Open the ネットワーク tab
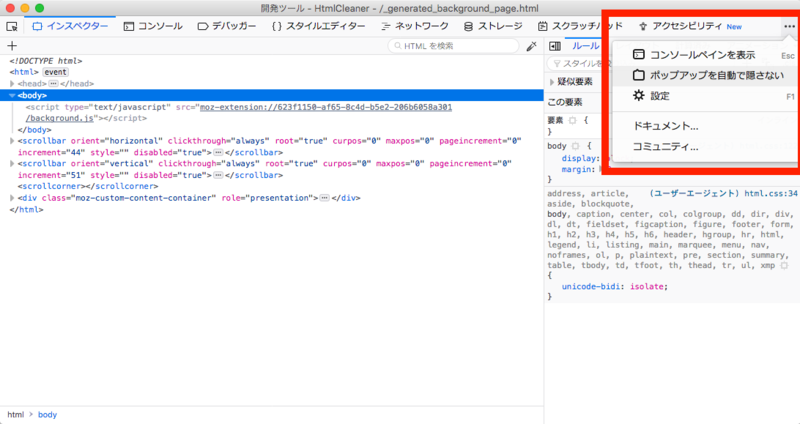 pyautogui.click(x=415, y=26)
